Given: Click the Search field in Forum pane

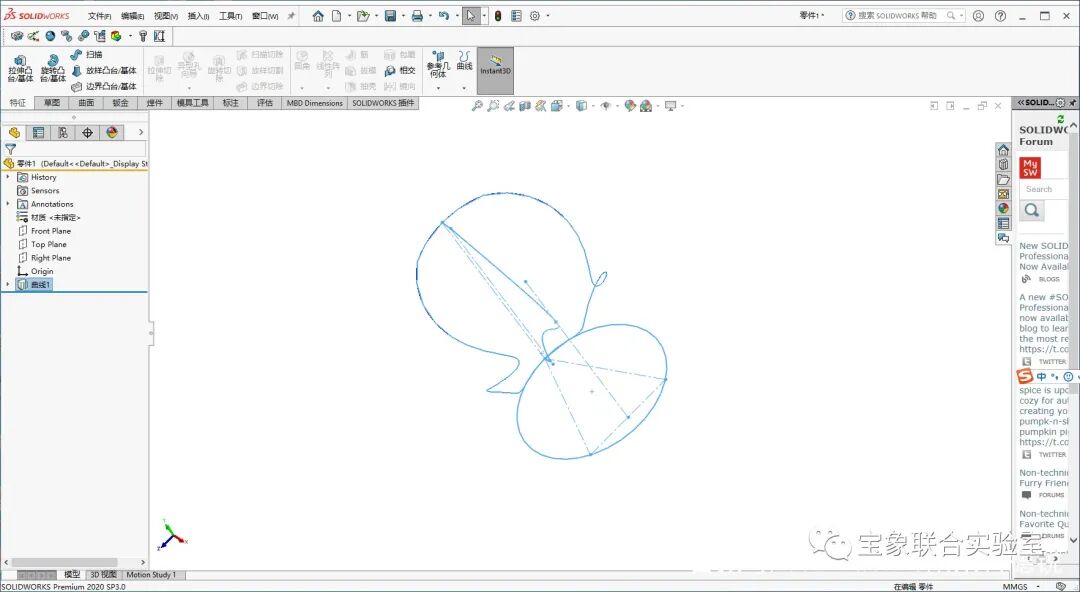Looking at the screenshot, I should pos(1044,189).
